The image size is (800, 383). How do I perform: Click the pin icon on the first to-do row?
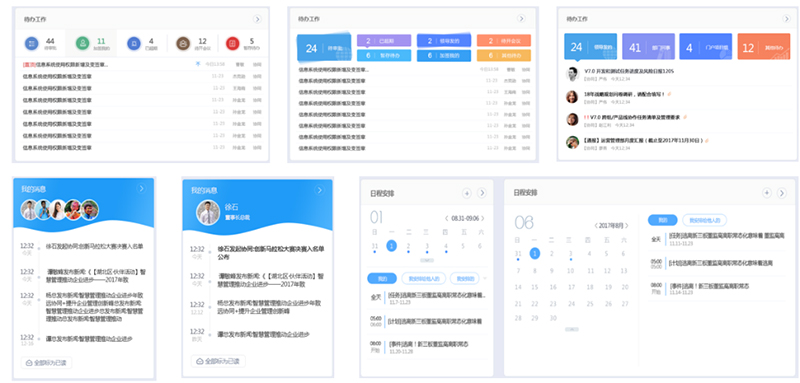click(198, 64)
